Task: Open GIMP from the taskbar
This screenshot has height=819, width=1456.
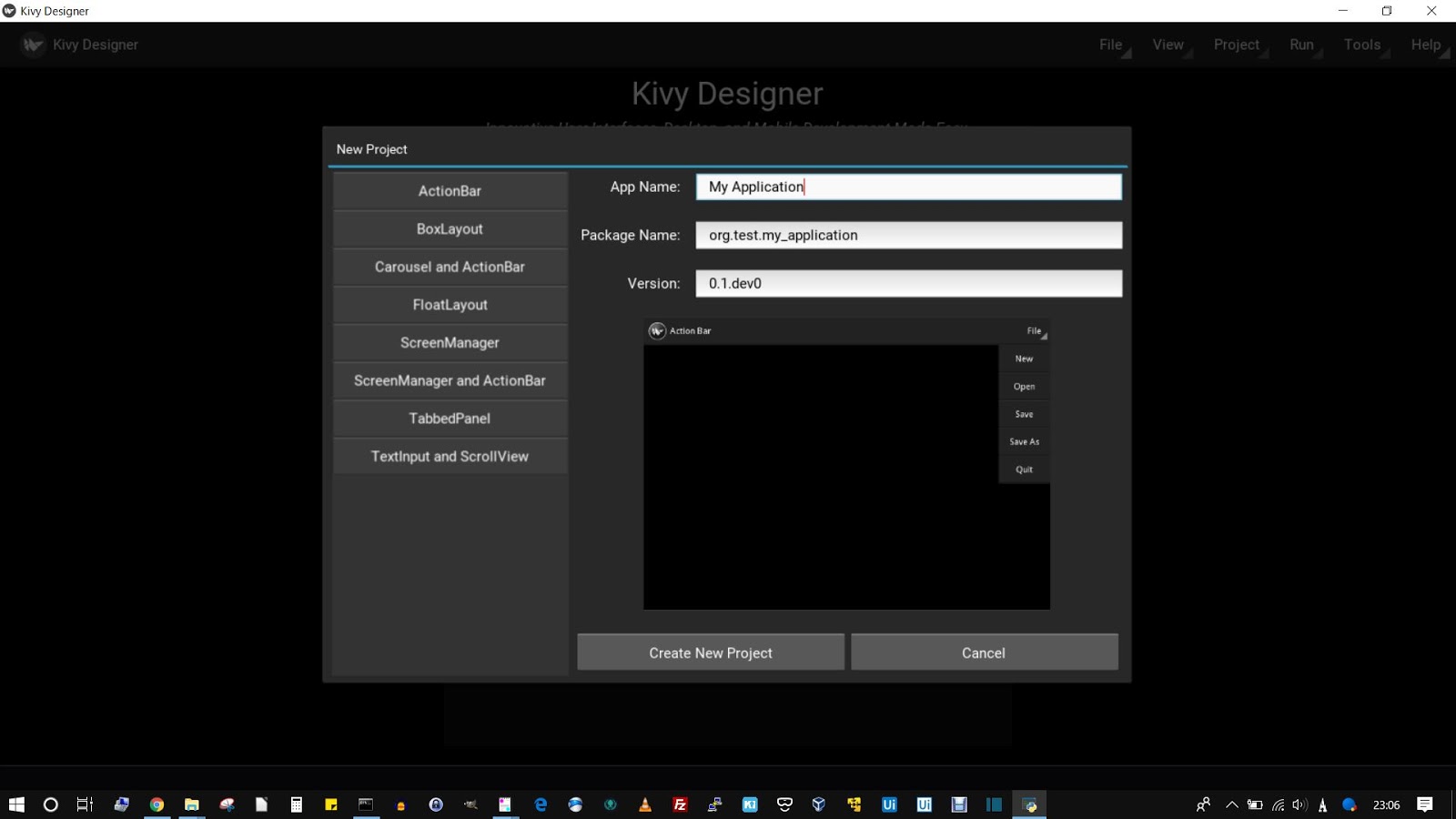Action: coord(470,804)
